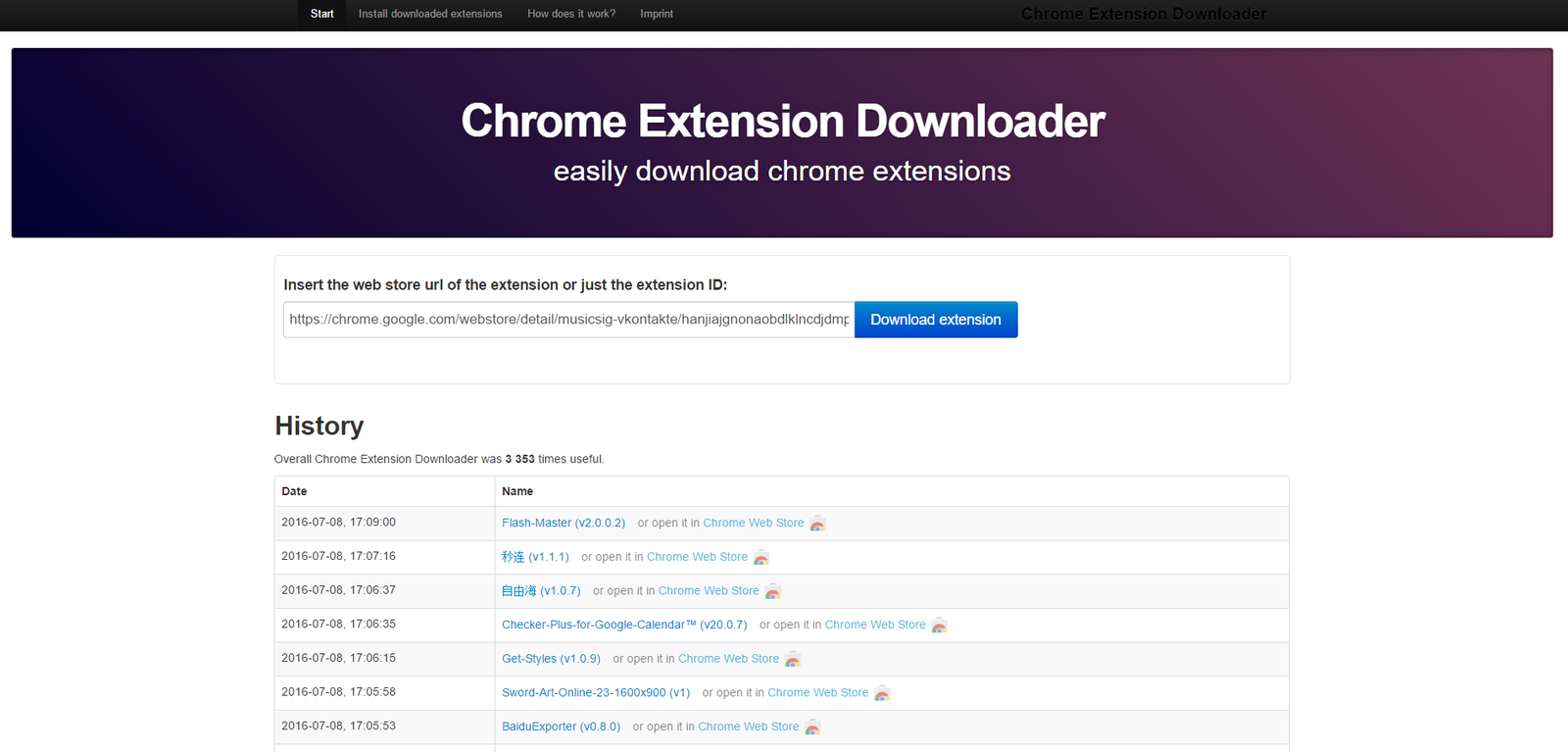Select date 2016-07-08, 17:06:37
1568x752 pixels.
(338, 590)
